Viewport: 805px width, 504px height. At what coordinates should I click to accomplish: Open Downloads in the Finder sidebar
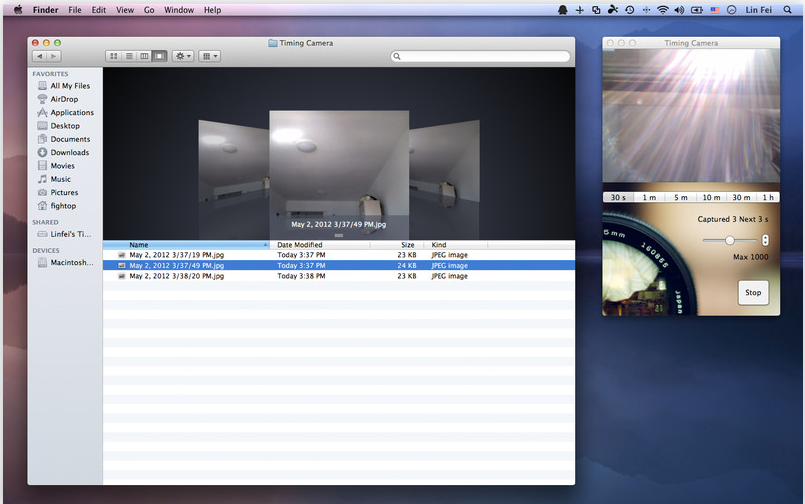click(x=70, y=152)
